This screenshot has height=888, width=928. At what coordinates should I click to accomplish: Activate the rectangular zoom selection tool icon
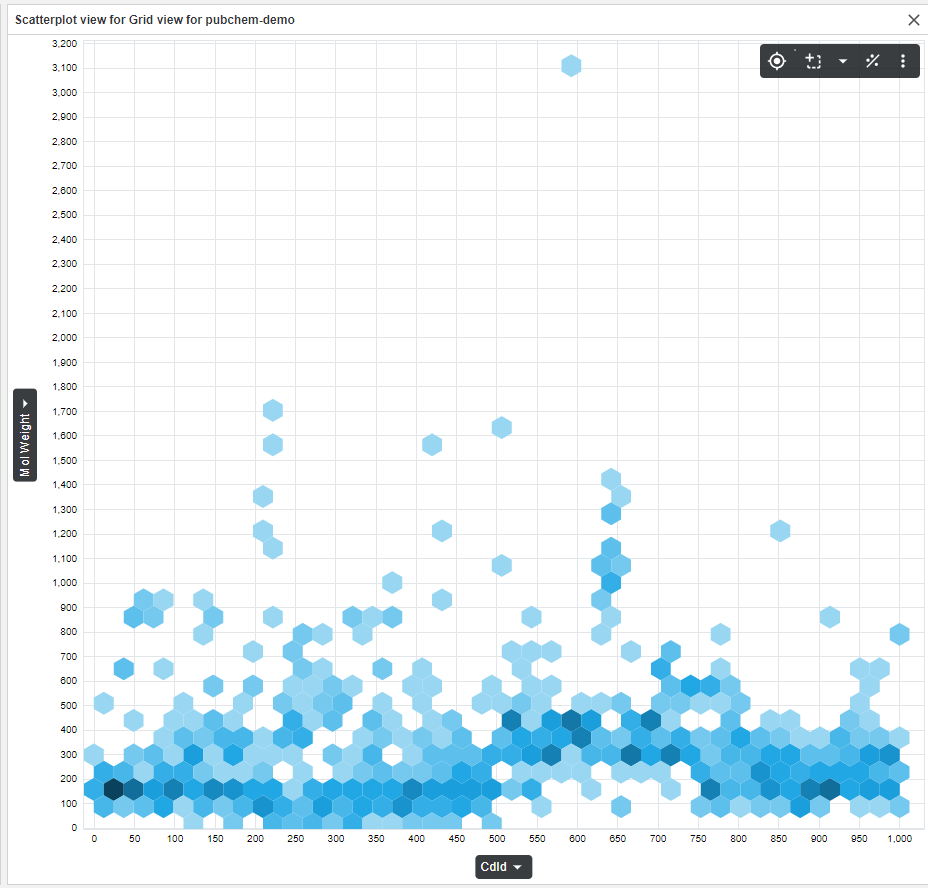coord(813,61)
